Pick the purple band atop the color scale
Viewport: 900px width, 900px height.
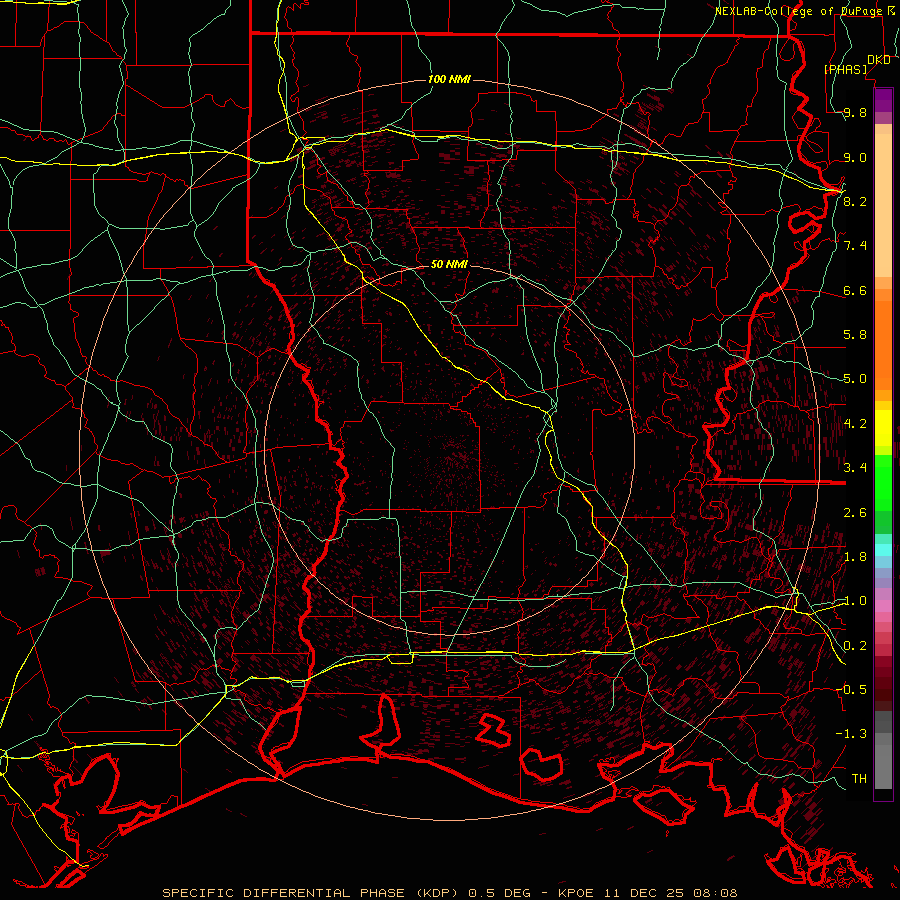click(x=883, y=100)
